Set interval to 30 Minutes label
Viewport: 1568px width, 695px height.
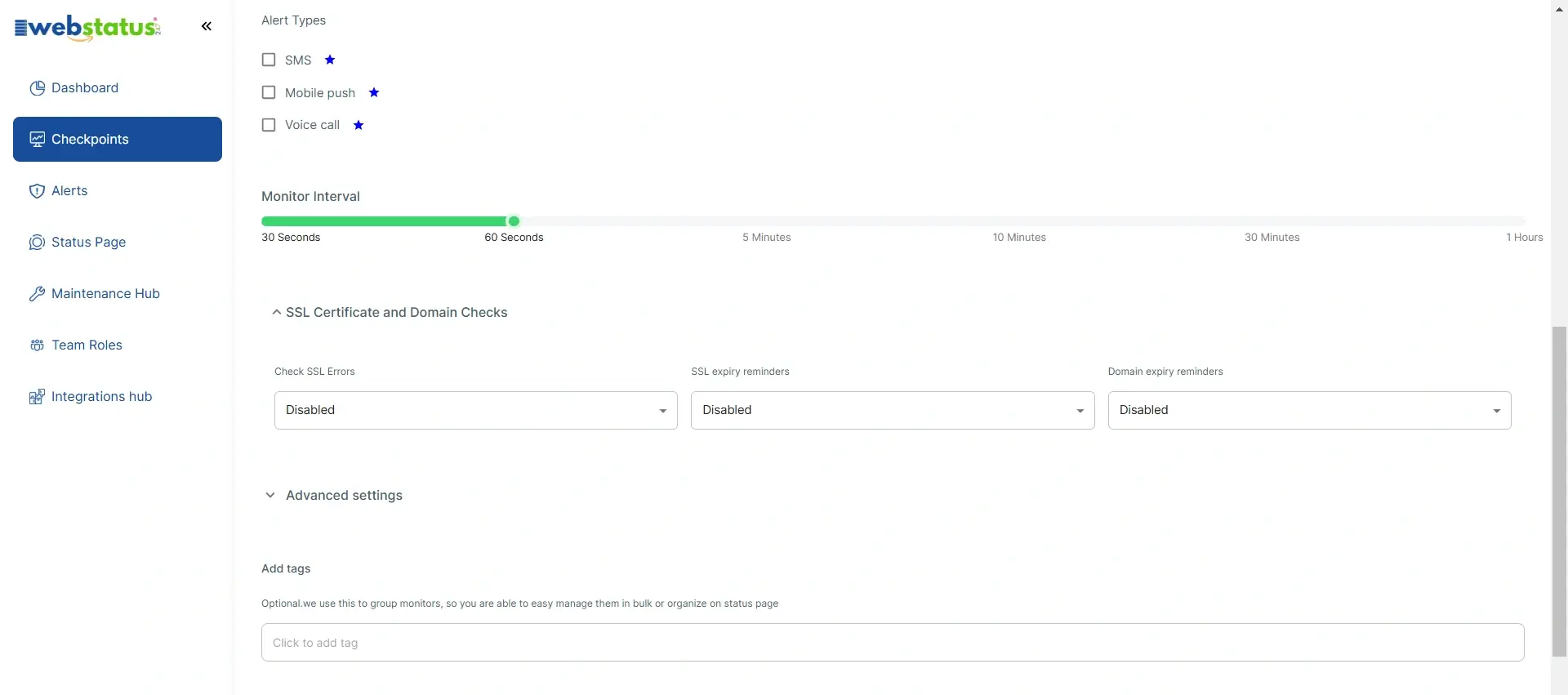(1272, 238)
